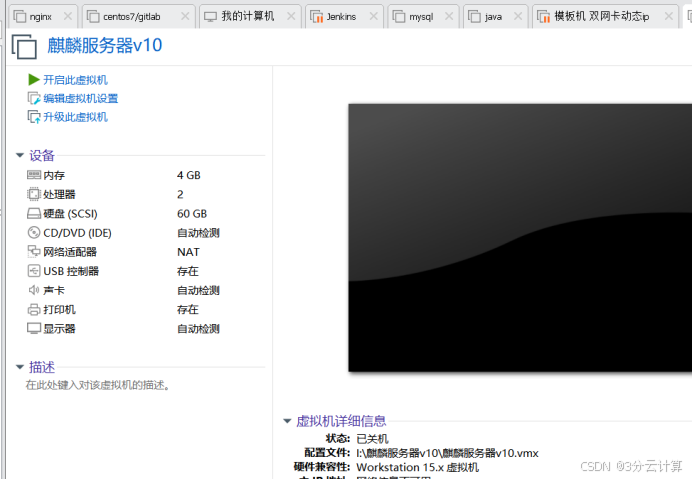The image size is (692, 480).
Task: Click the centos7/gitlab tab VM icon
Action: click(x=93, y=17)
